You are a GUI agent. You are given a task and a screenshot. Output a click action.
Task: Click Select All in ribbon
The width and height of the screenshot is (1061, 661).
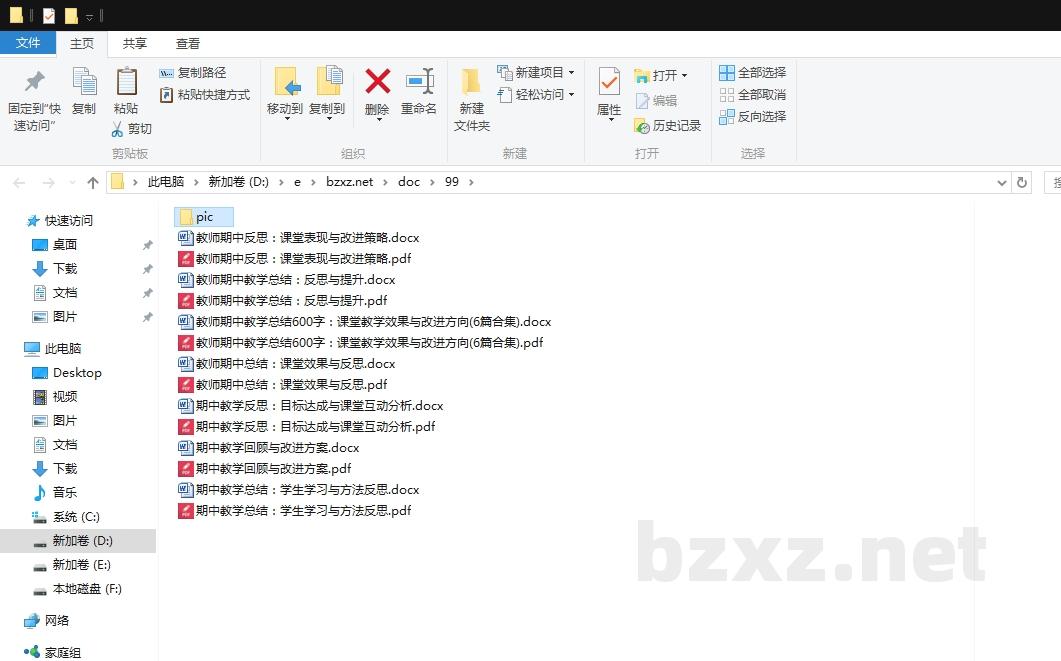pyautogui.click(x=753, y=73)
